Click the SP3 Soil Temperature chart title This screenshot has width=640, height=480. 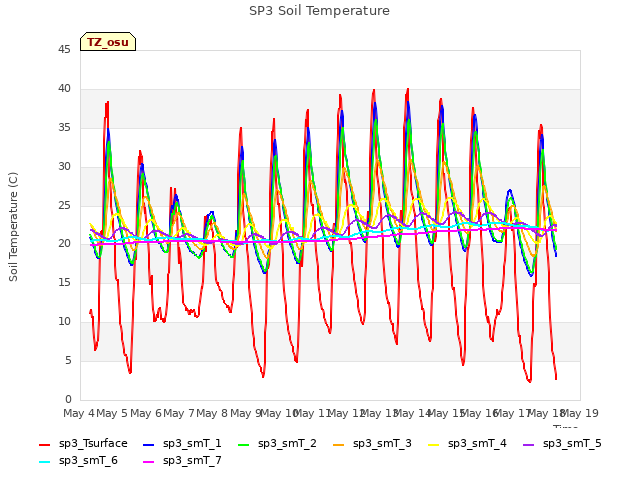(320, 11)
